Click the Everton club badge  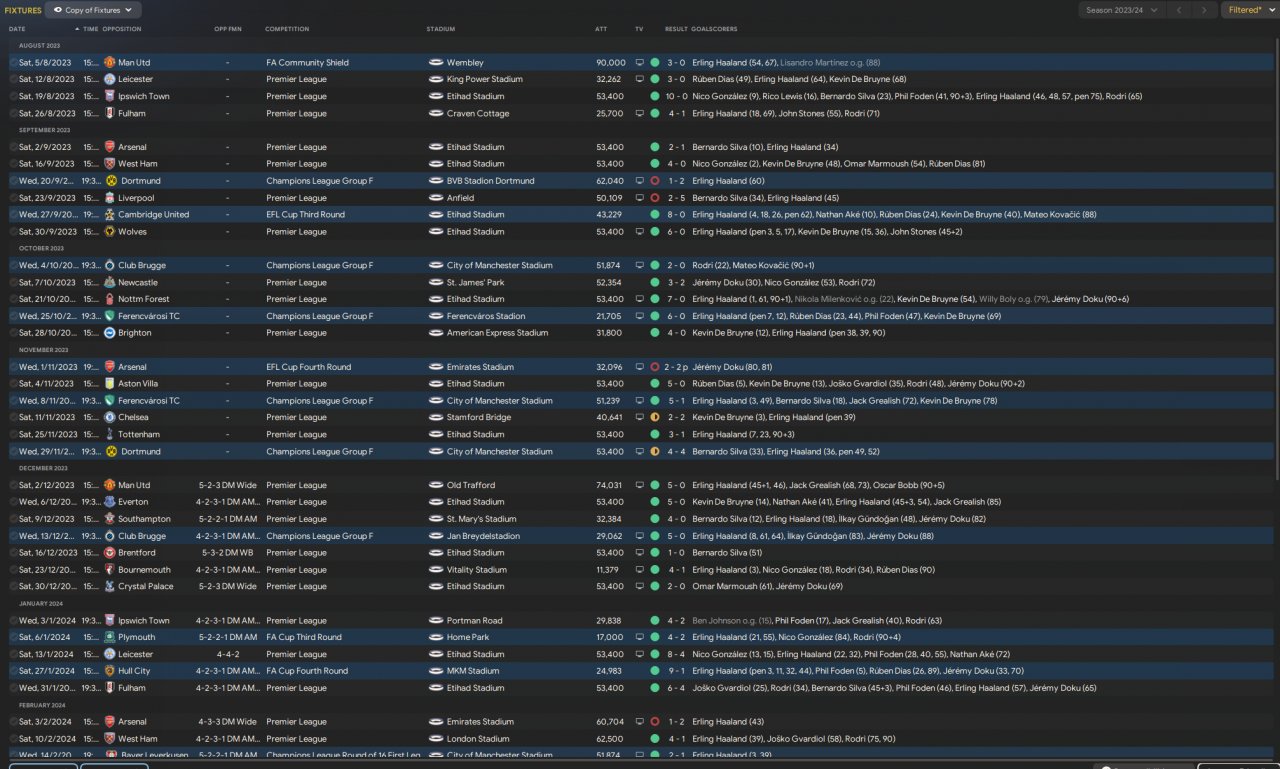click(x=110, y=502)
